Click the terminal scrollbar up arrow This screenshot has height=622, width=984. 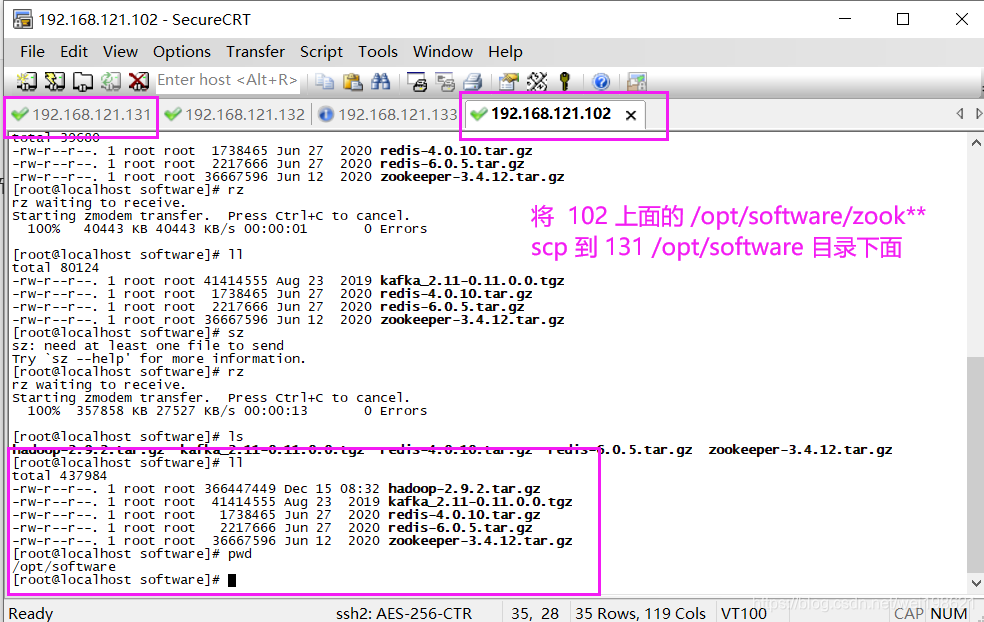click(x=976, y=143)
